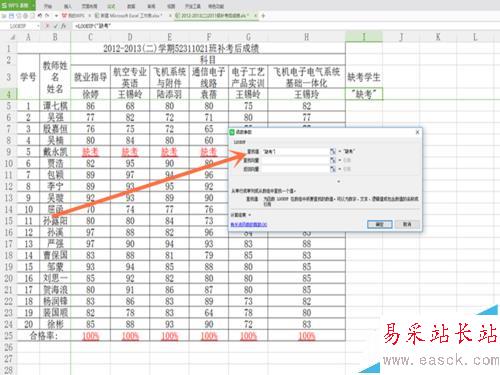The image size is (500, 375).
Task: Open the function help link in the dialog
Action: [249, 225]
